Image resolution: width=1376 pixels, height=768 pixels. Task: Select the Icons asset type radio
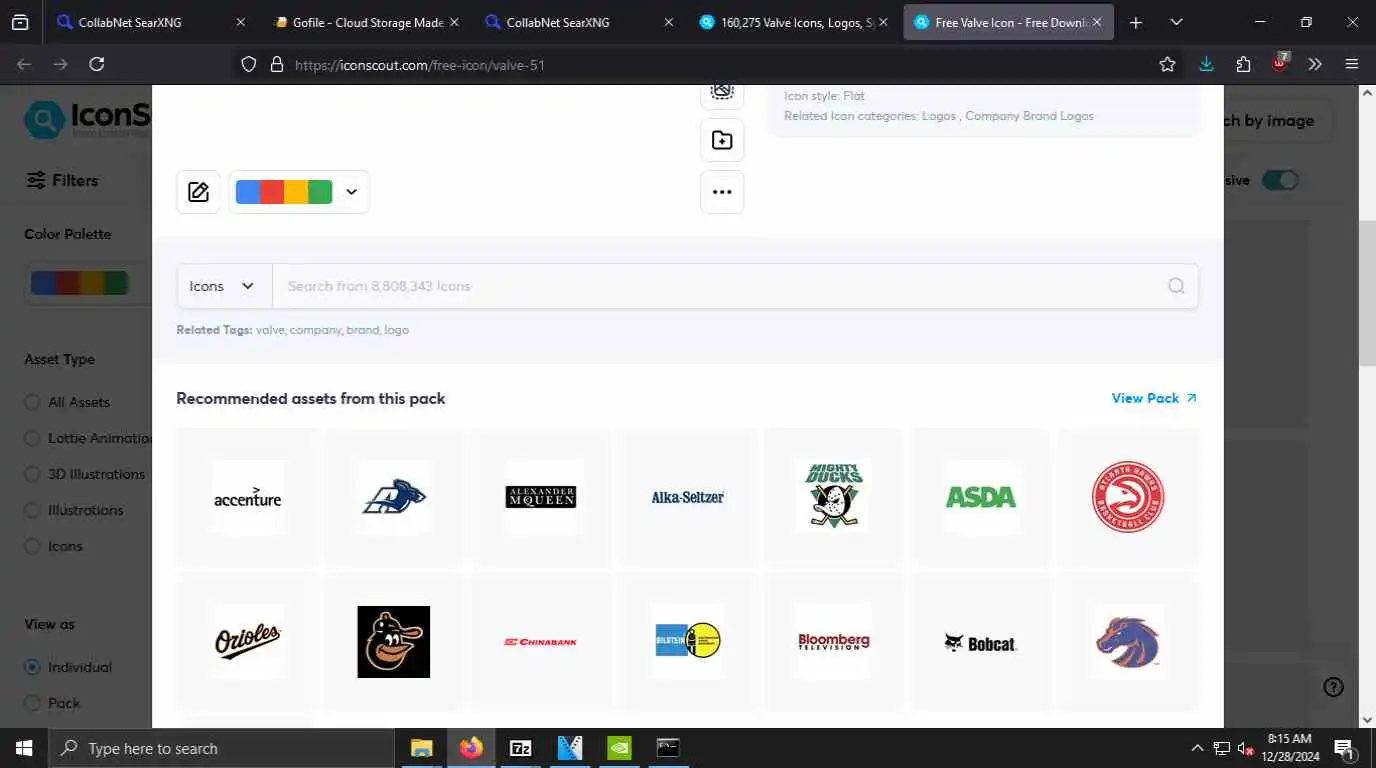[33, 546]
